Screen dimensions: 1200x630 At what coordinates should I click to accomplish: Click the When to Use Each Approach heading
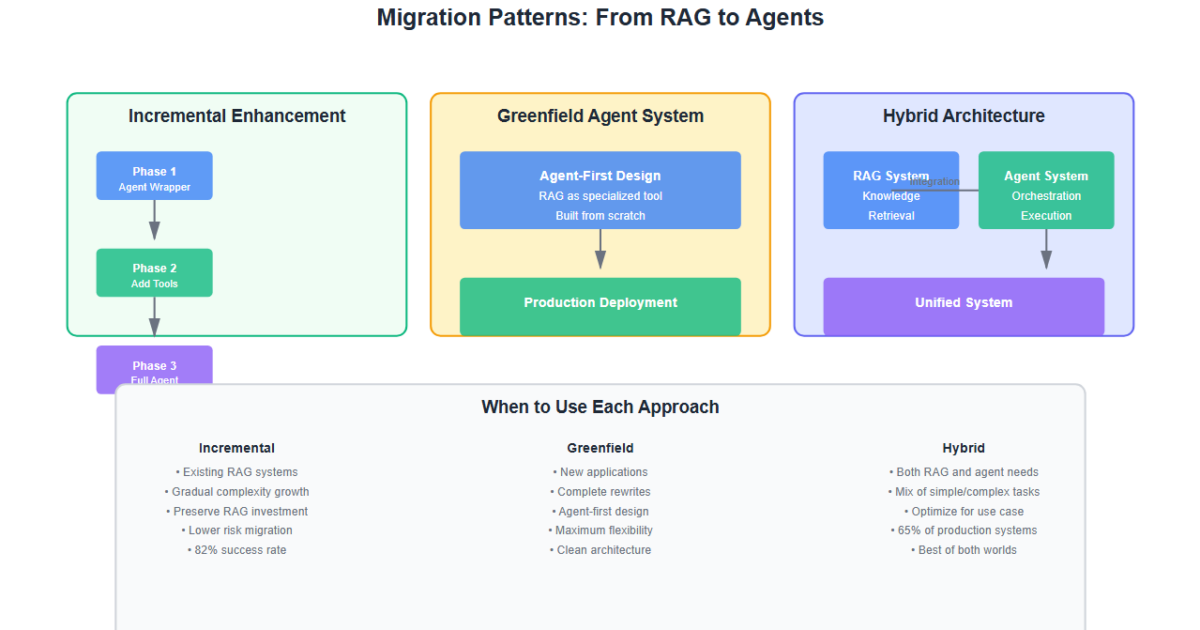click(600, 407)
